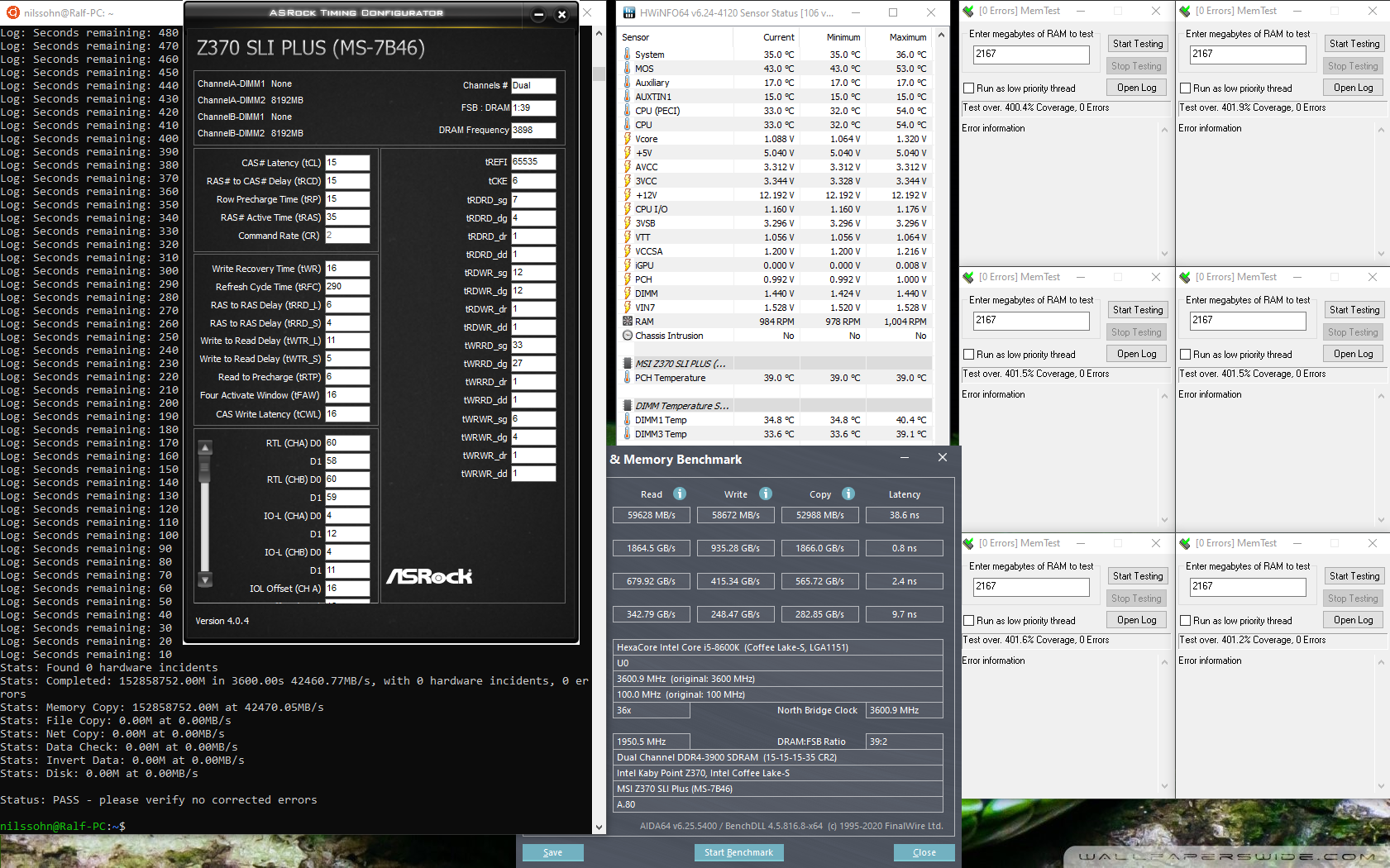Click the down arrow of ASRock RTL list scrollbar
This screenshot has width=1390, height=868.
point(205,579)
